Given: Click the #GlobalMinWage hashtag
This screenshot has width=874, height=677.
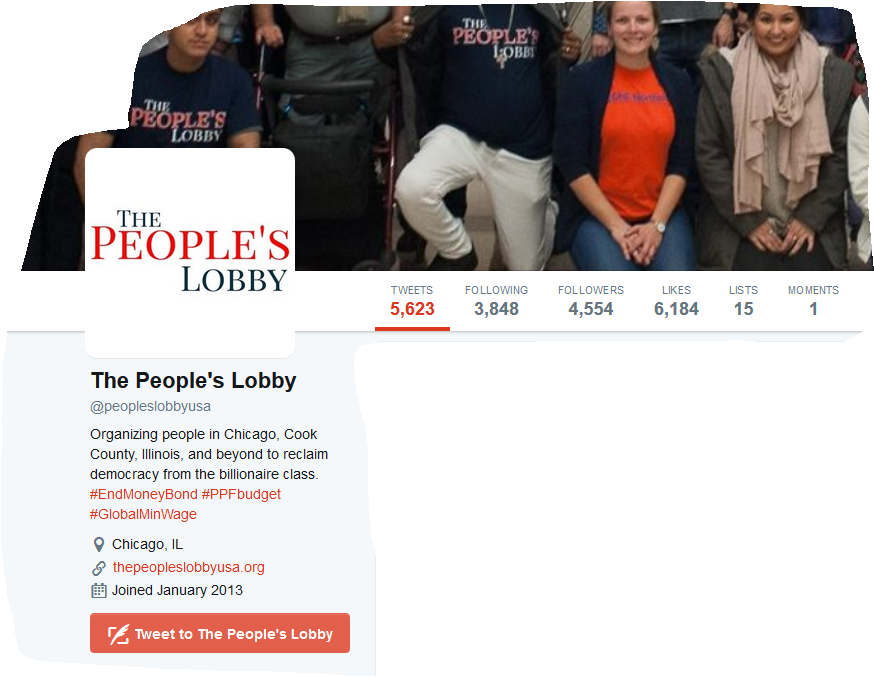Looking at the screenshot, I should pos(143,514).
